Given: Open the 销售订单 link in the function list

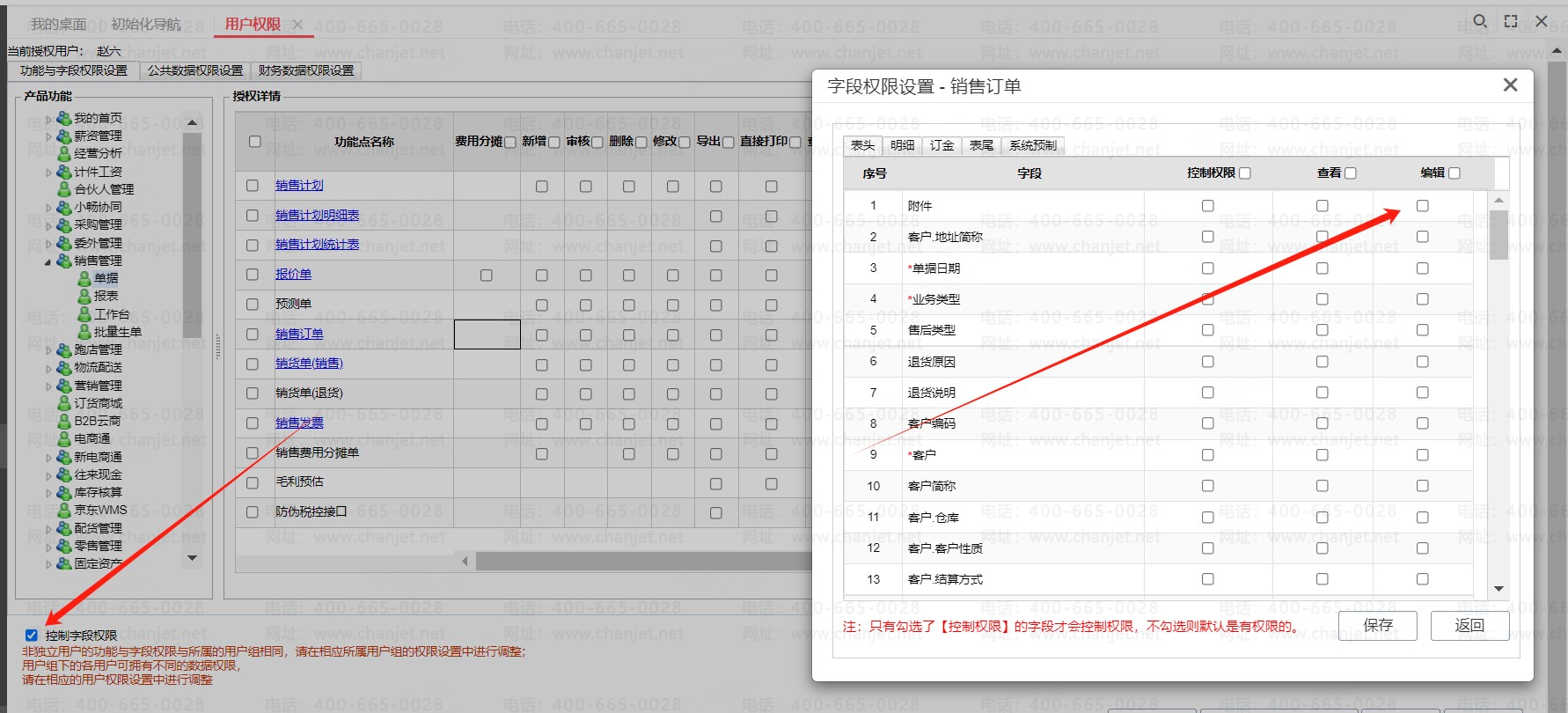Looking at the screenshot, I should click(299, 334).
